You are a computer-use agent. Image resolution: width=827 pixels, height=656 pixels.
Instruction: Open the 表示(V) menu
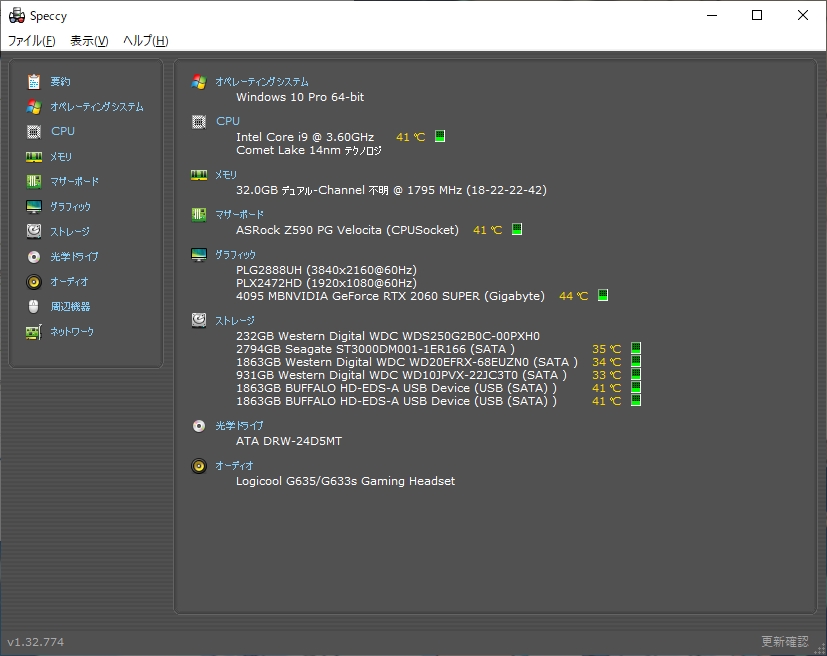[x=89, y=41]
